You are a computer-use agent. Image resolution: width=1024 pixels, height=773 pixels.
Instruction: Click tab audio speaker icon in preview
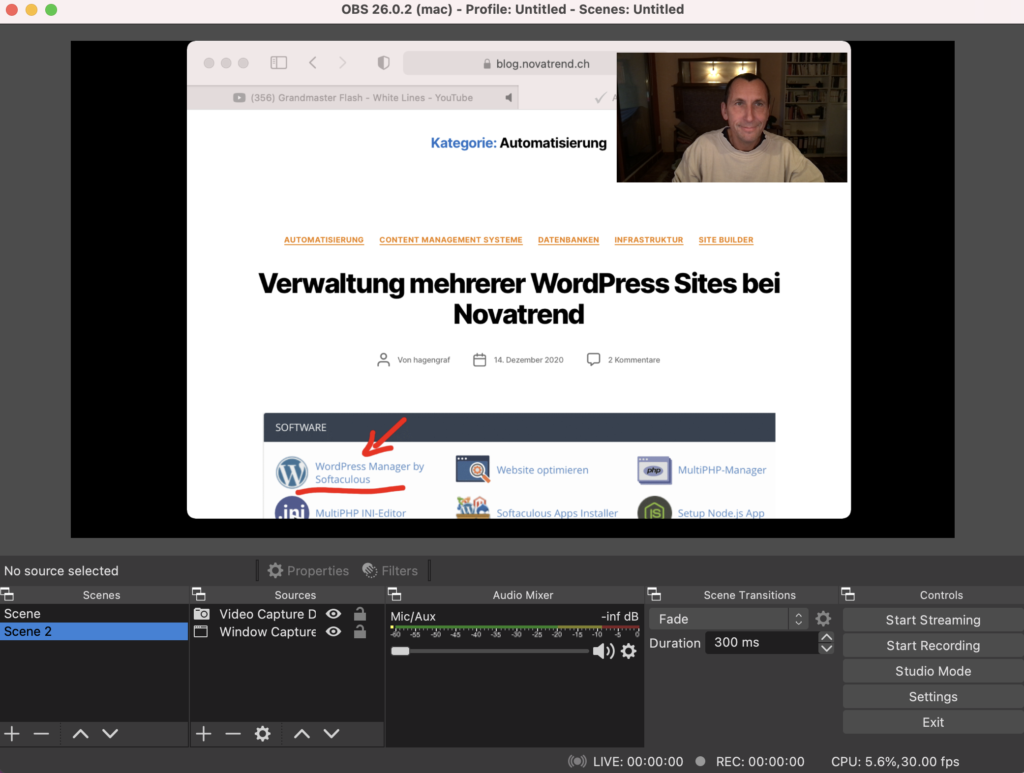click(x=509, y=97)
